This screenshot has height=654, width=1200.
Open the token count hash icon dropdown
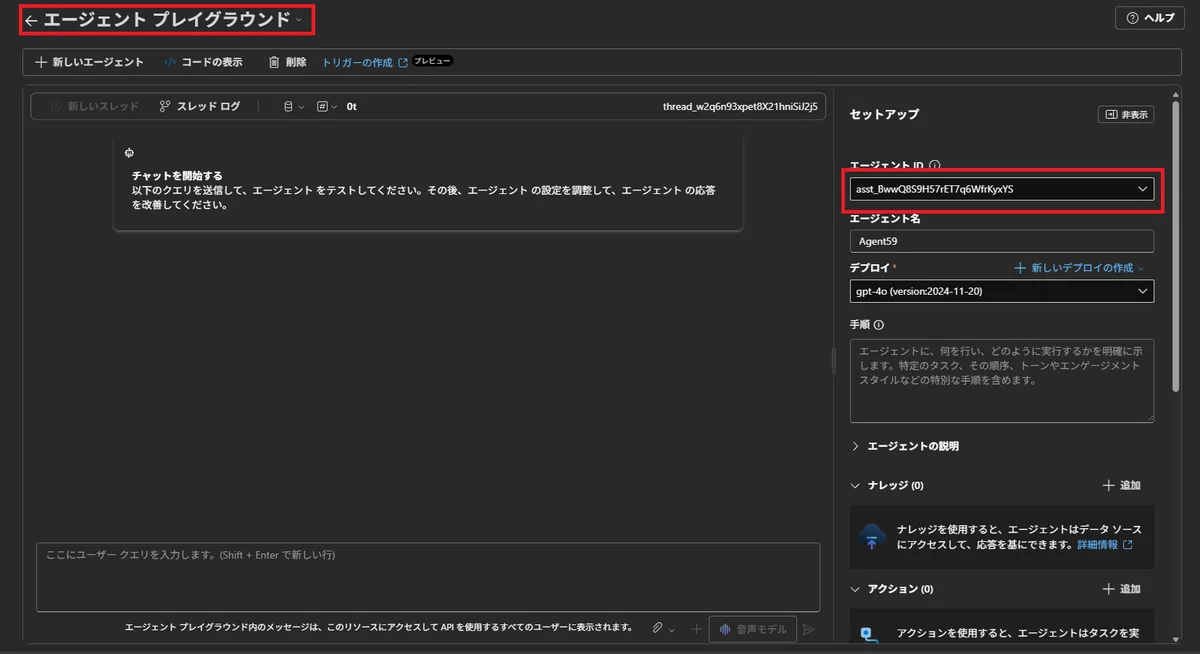tap(327, 106)
